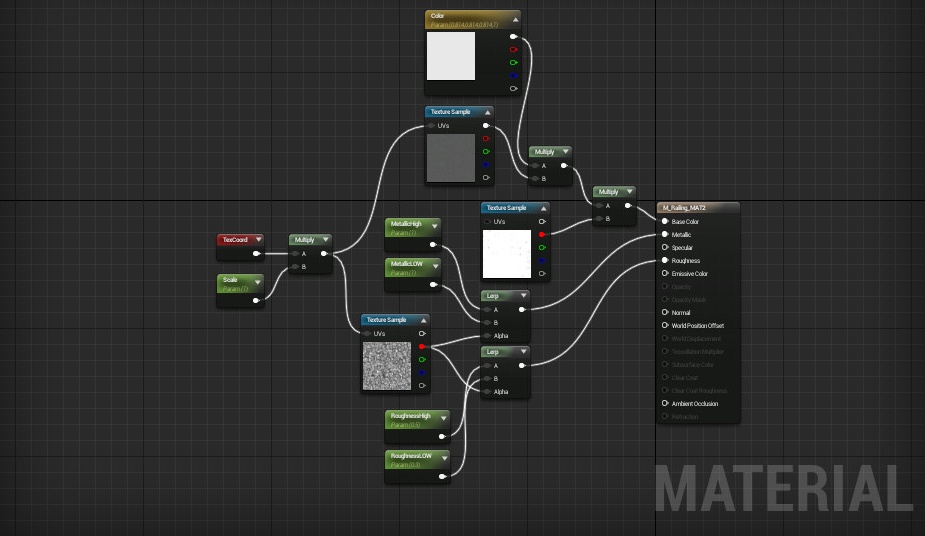
Task: Click Specular input pin on M_Railing_MAT2
Action: click(x=665, y=248)
